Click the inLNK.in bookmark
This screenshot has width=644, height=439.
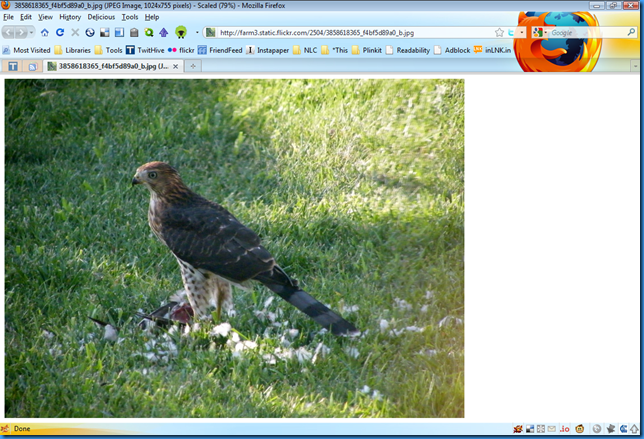492,50
